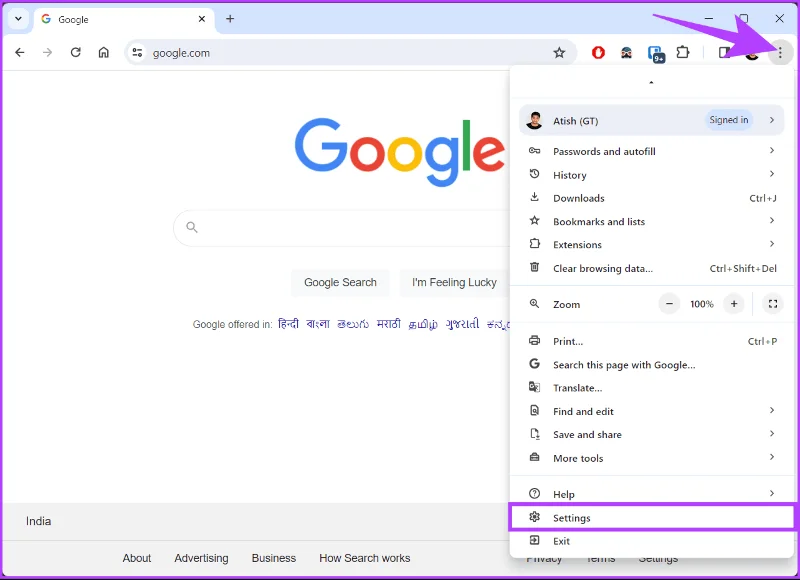Open a new tab with plus button
Screen dimensions: 800x580
tap(230, 19)
